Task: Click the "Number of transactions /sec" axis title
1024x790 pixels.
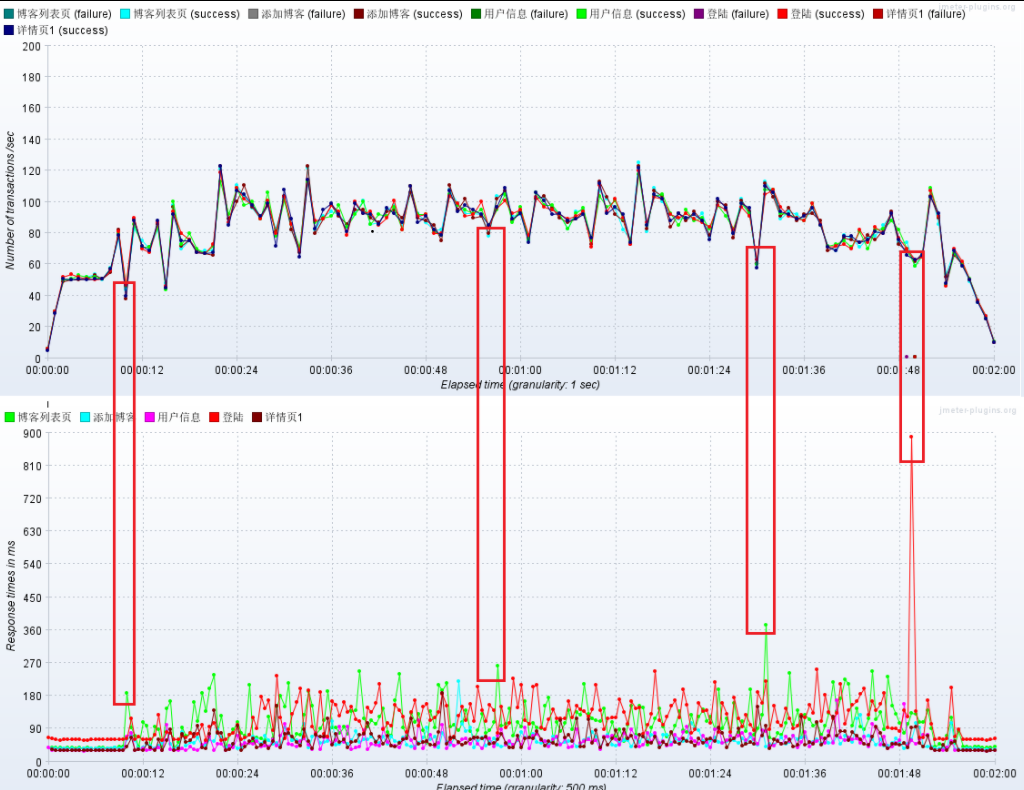Action: point(10,200)
